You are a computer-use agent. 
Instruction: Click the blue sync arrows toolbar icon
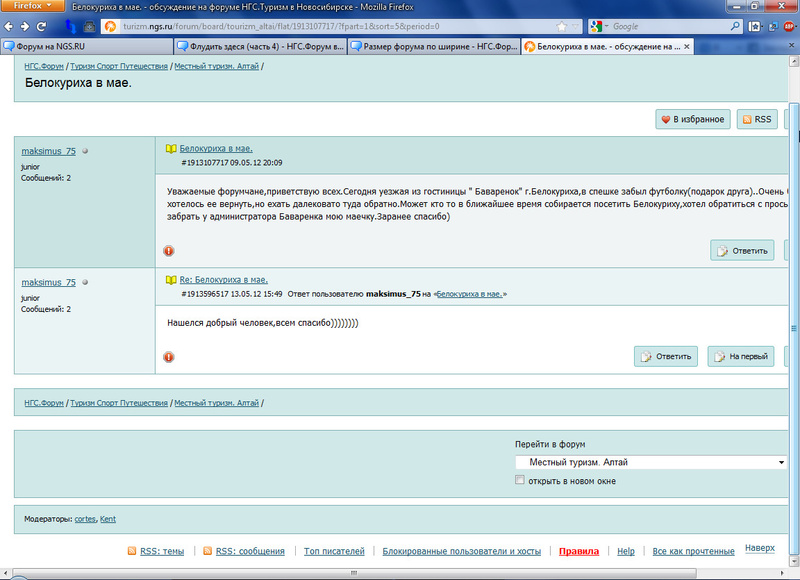pyautogui.click(x=70, y=26)
